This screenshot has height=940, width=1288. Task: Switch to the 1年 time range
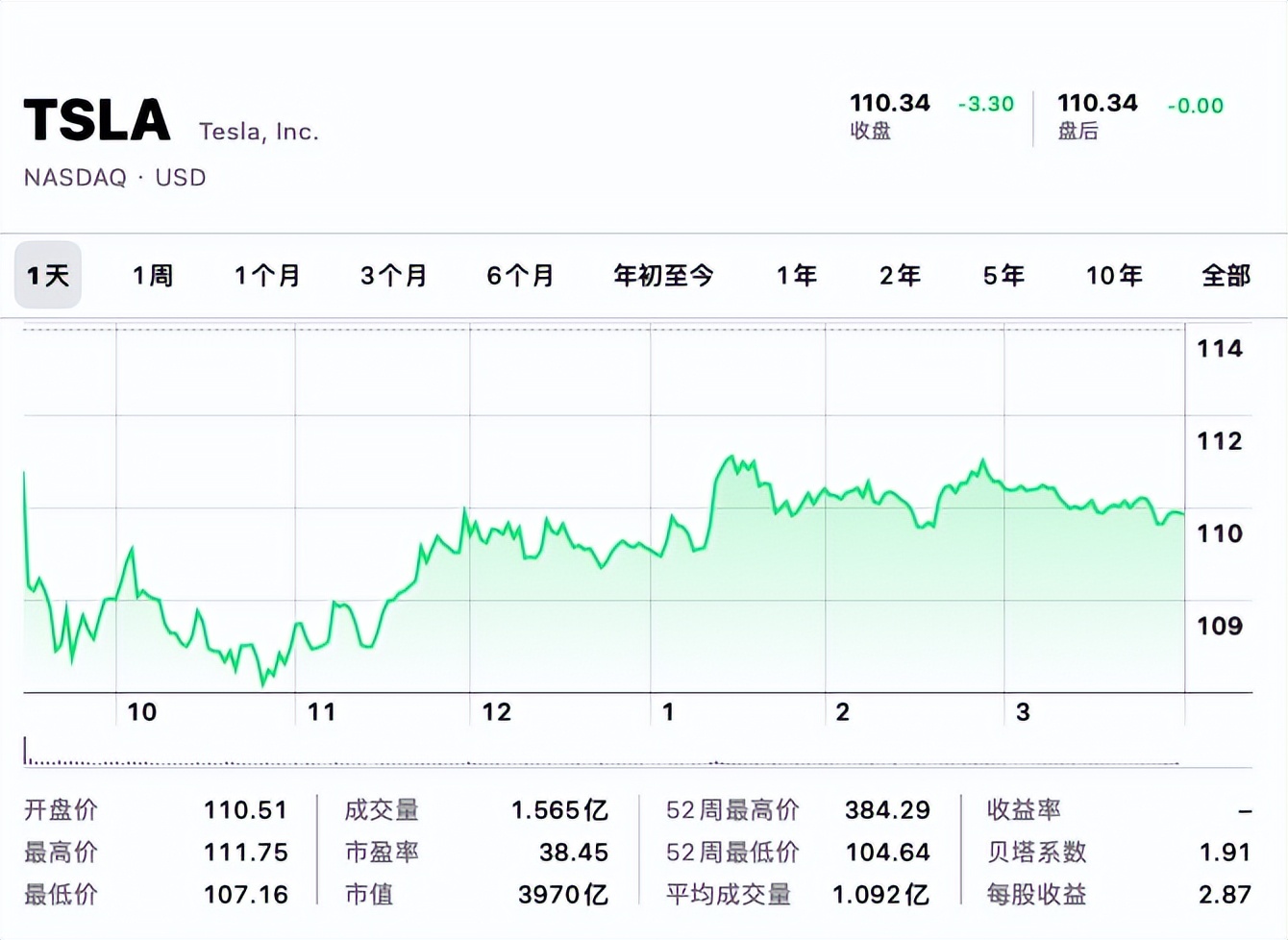(x=795, y=275)
